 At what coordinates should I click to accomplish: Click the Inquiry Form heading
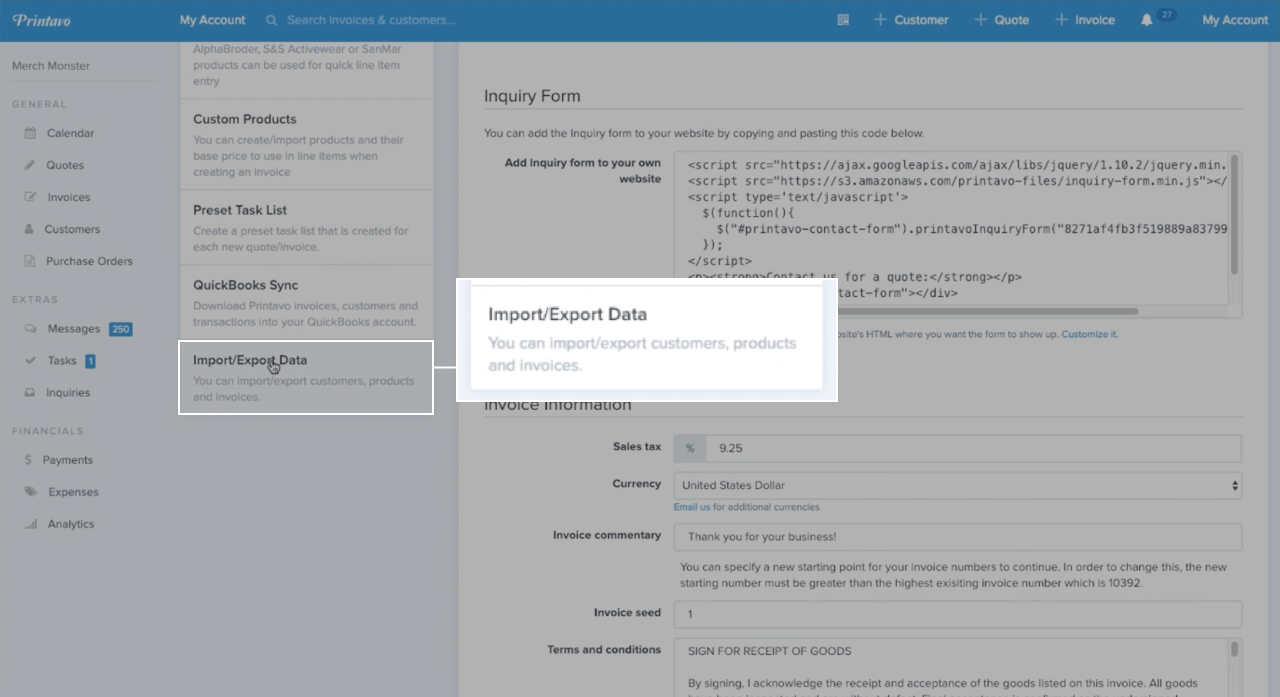[x=532, y=96]
